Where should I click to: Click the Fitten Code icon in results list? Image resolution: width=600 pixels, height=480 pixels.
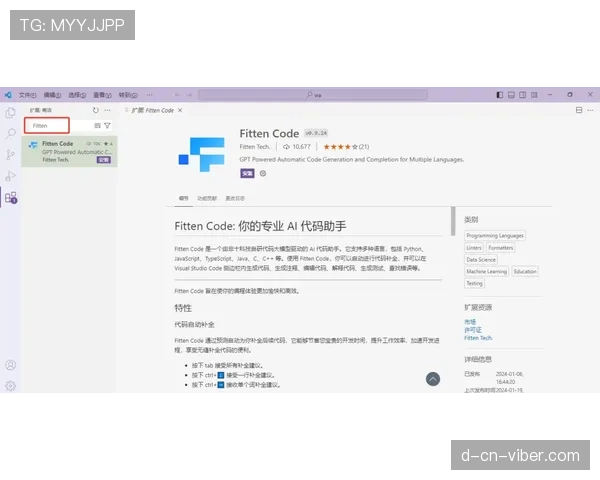[33, 145]
